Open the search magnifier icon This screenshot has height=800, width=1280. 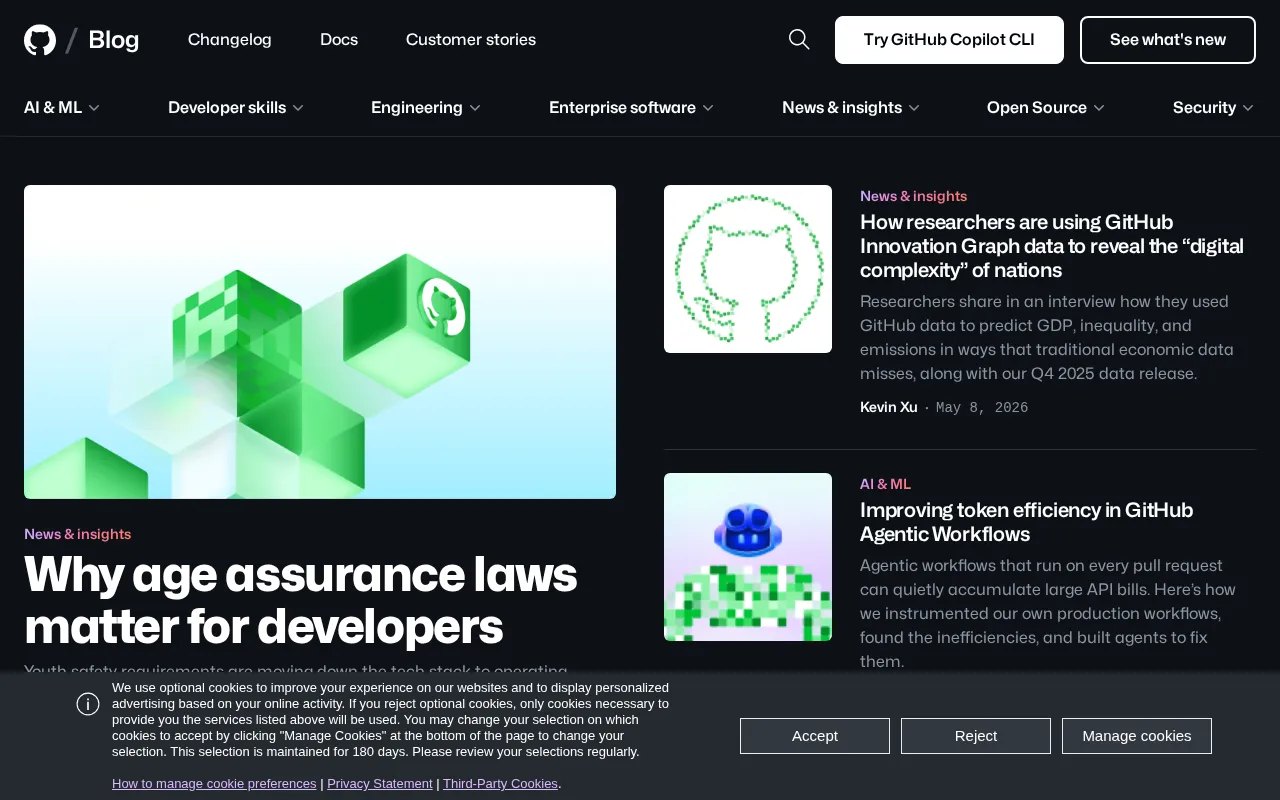799,39
